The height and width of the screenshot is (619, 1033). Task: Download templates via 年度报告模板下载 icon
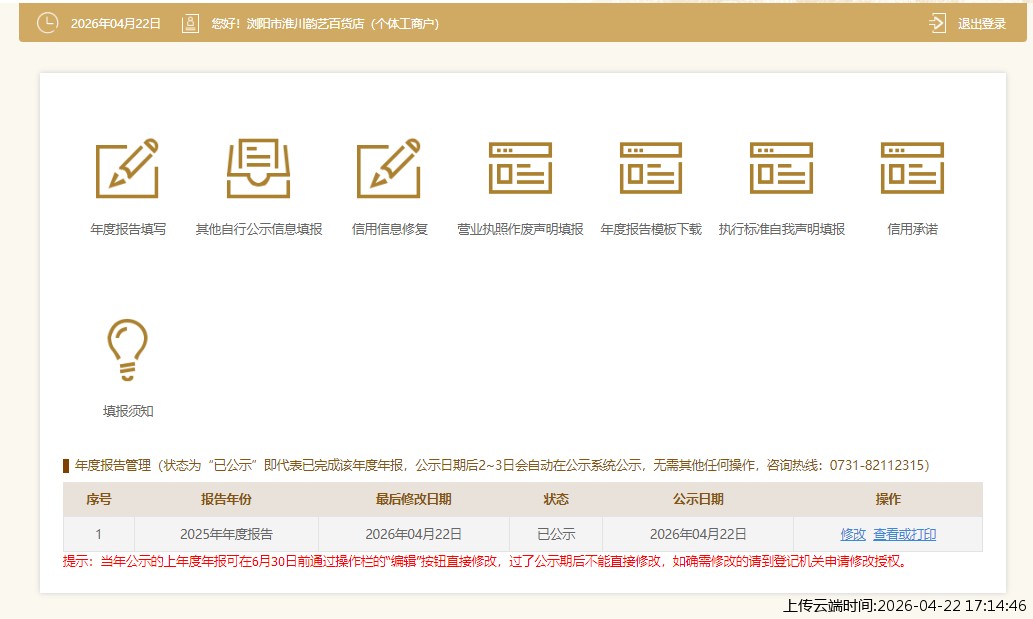pos(650,170)
